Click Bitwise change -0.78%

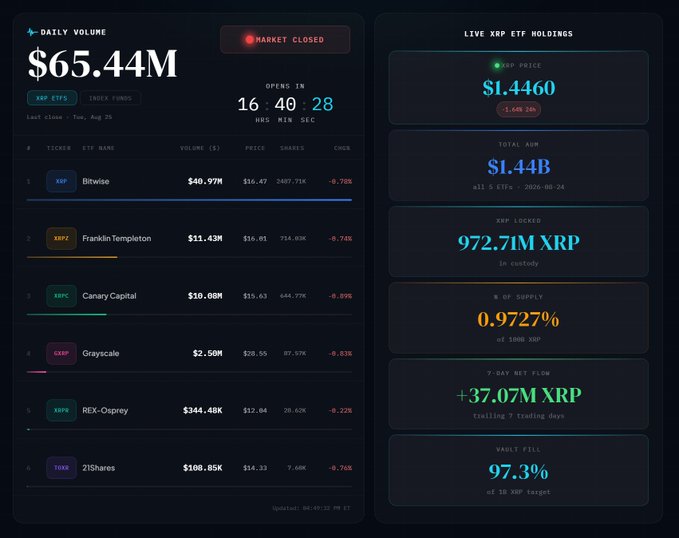tap(340, 181)
